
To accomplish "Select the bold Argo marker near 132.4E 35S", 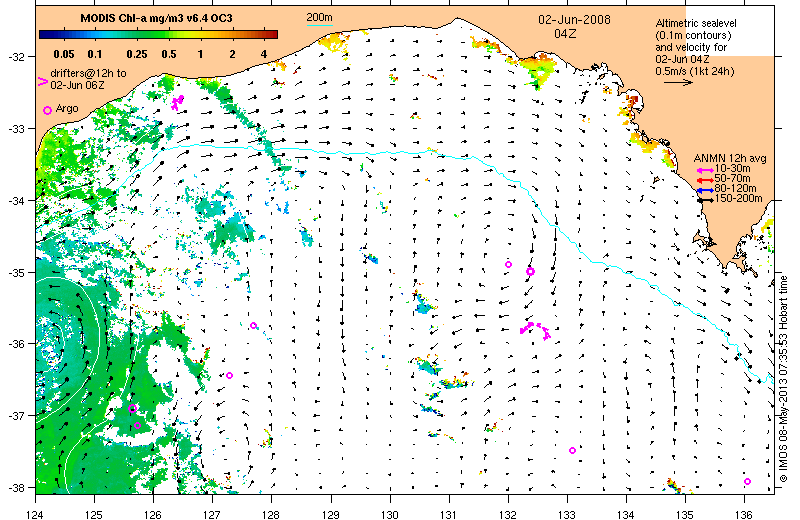I will coord(530,271).
